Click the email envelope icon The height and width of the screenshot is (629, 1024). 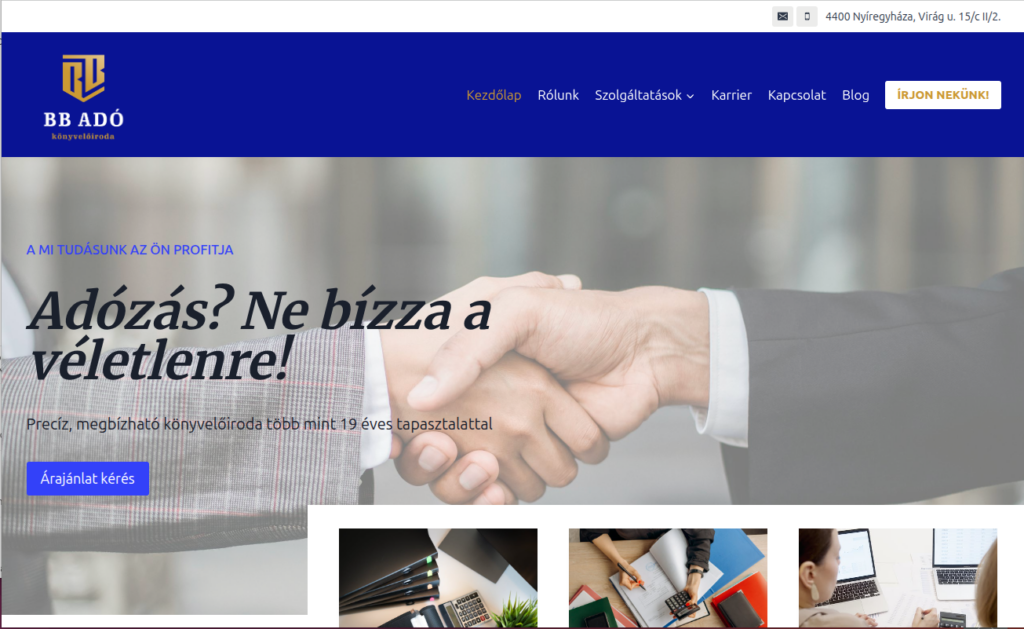click(x=782, y=16)
